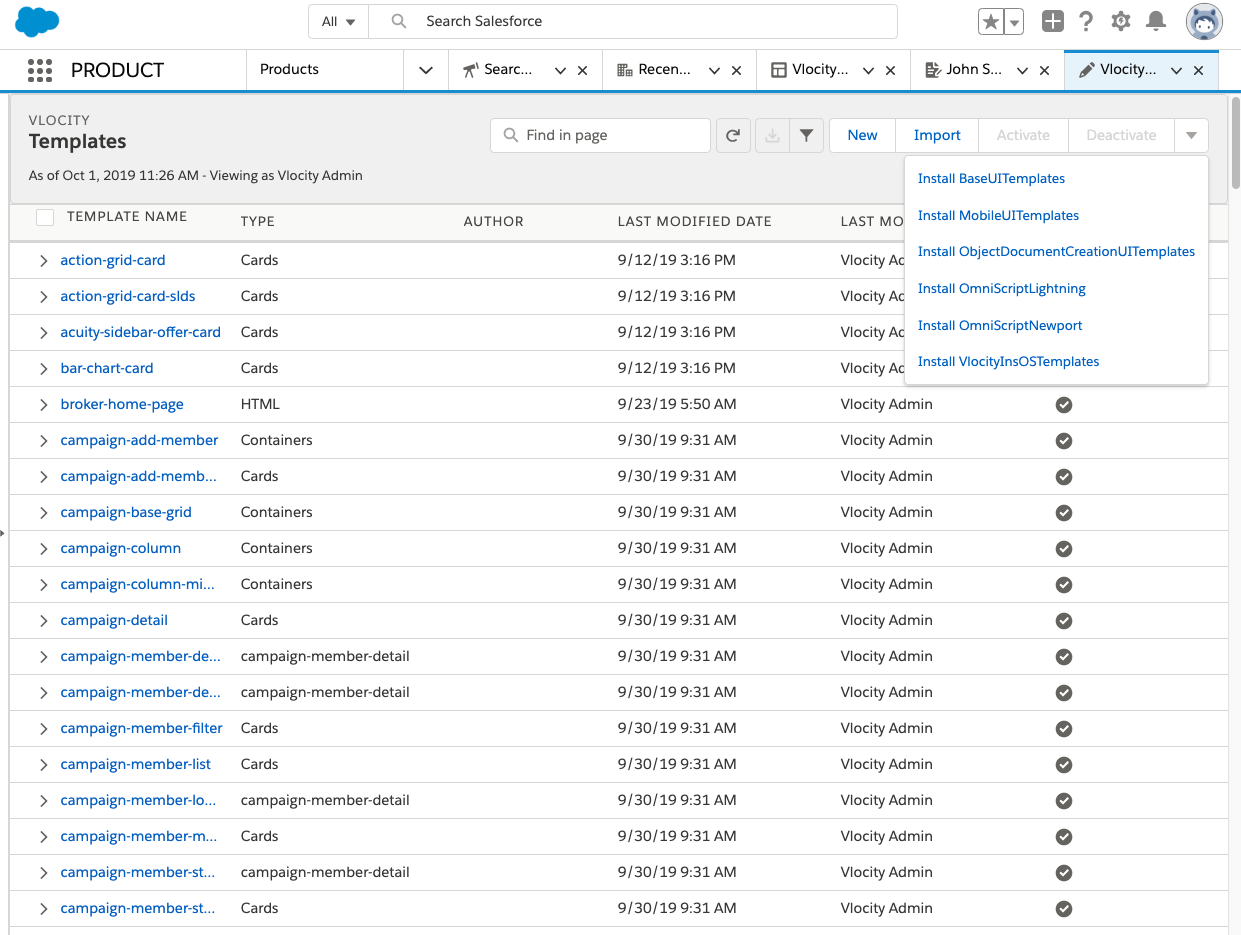The width and height of the screenshot is (1241, 935).
Task: Click active checkmark for campaign-detail row
Action: (x=1064, y=621)
